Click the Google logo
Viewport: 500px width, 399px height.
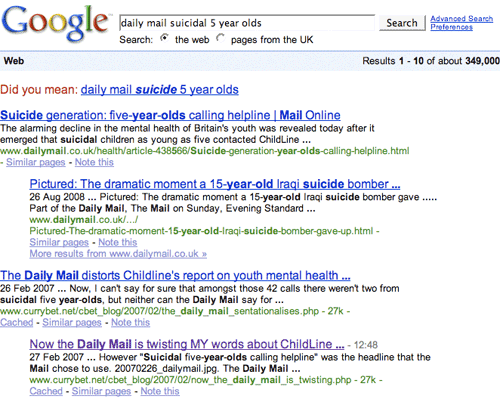55,23
